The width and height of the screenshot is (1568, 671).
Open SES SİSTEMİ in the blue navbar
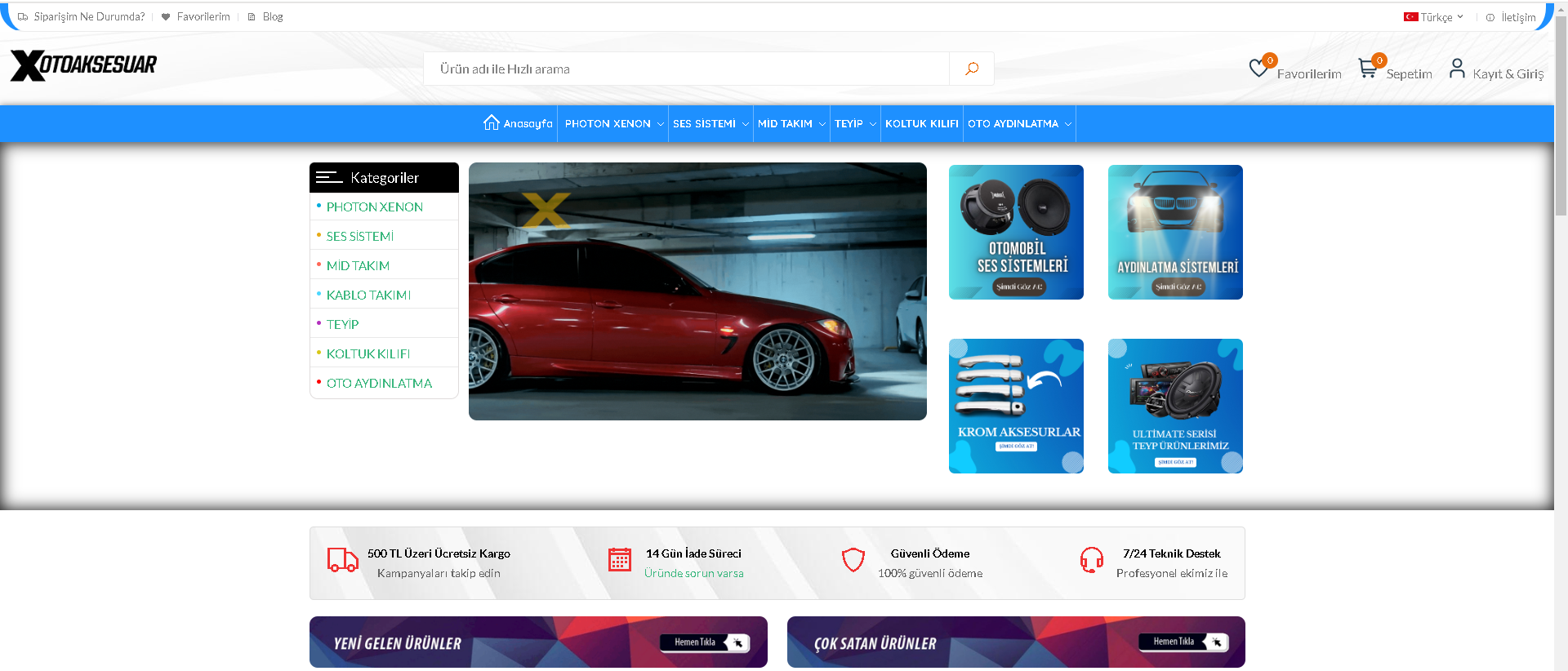(x=704, y=124)
